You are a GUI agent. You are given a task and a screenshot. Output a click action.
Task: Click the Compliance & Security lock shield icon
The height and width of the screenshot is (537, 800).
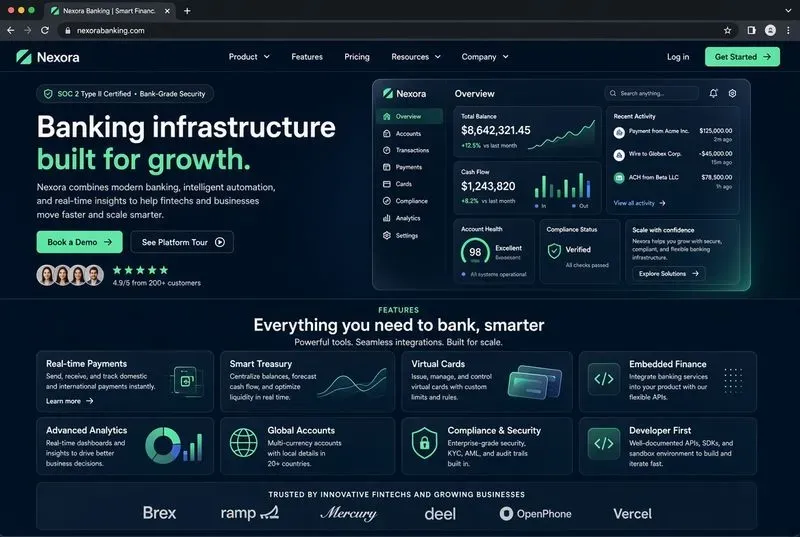(424, 443)
